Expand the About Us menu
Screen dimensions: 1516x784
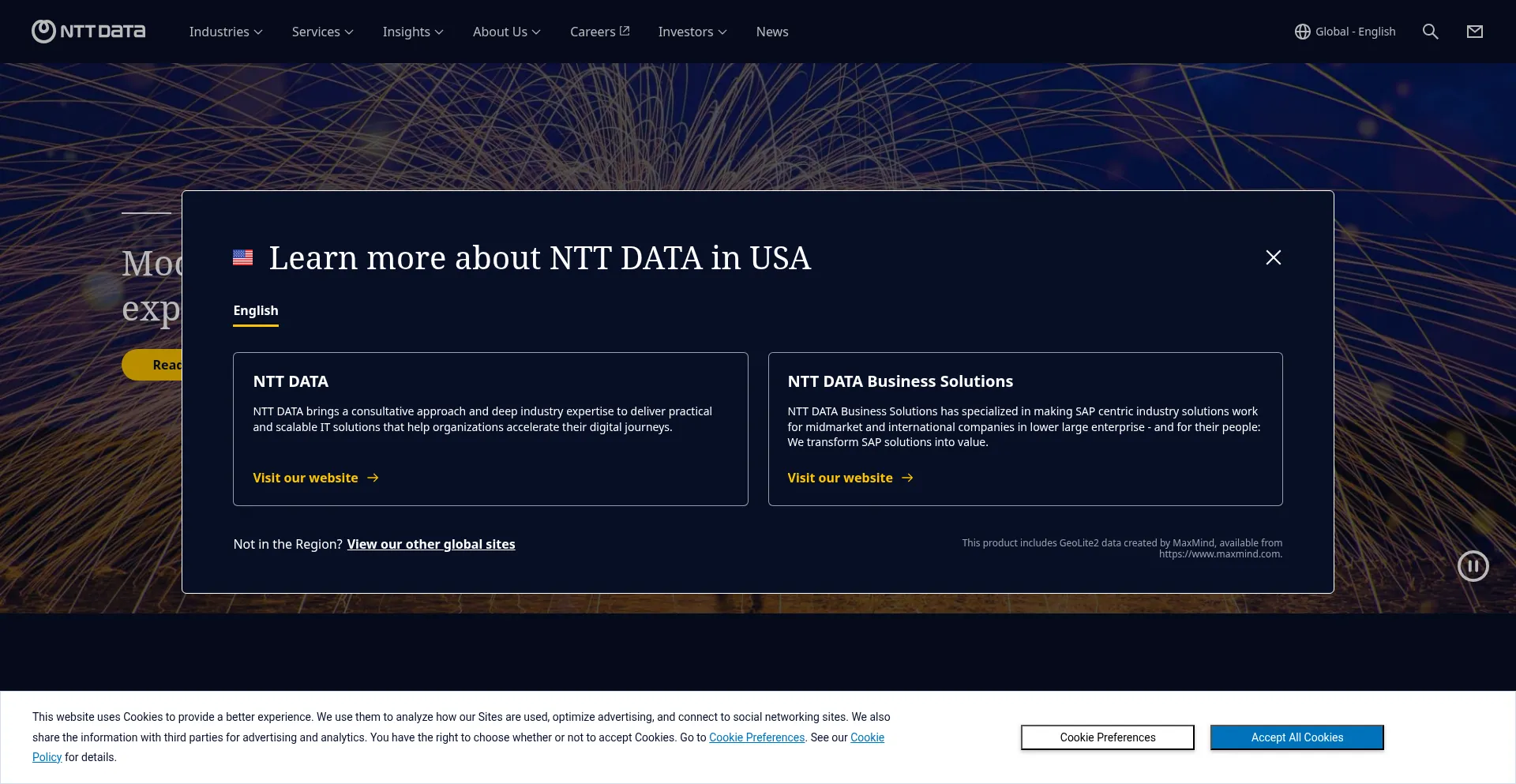pyautogui.click(x=506, y=32)
